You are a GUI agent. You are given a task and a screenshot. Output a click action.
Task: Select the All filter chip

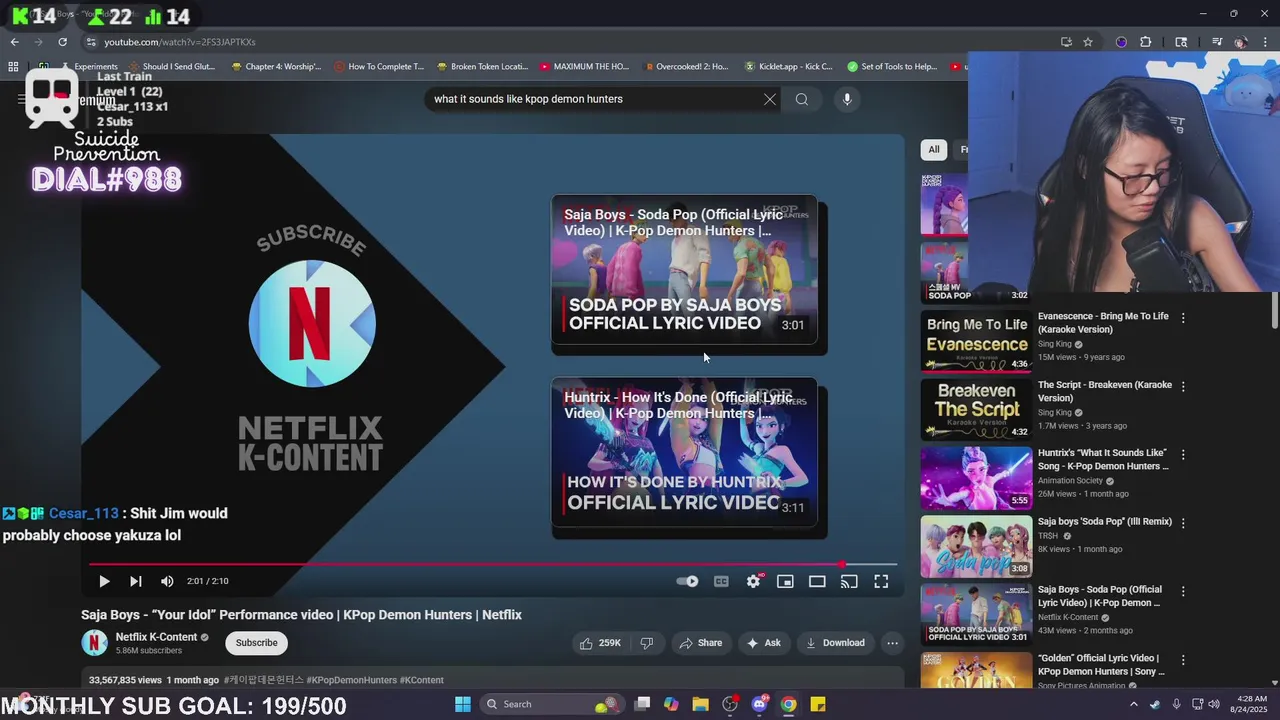point(933,150)
